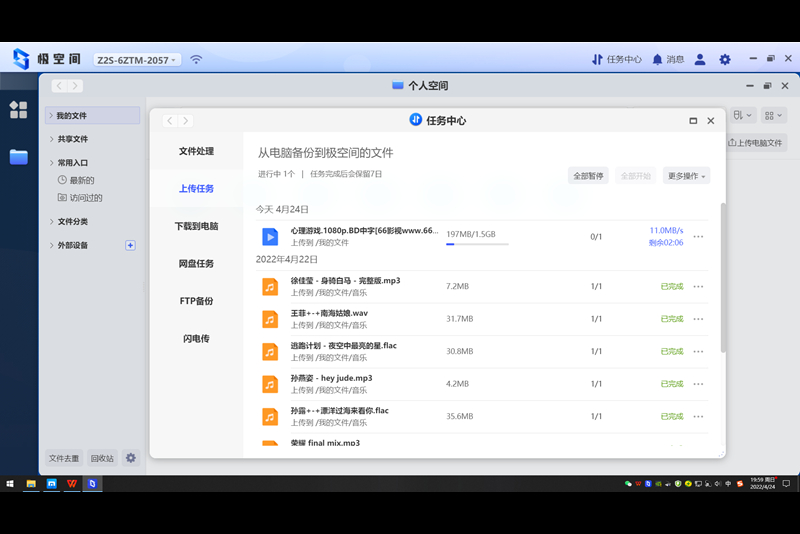Open more options for 逃跑计划 row

coord(698,351)
